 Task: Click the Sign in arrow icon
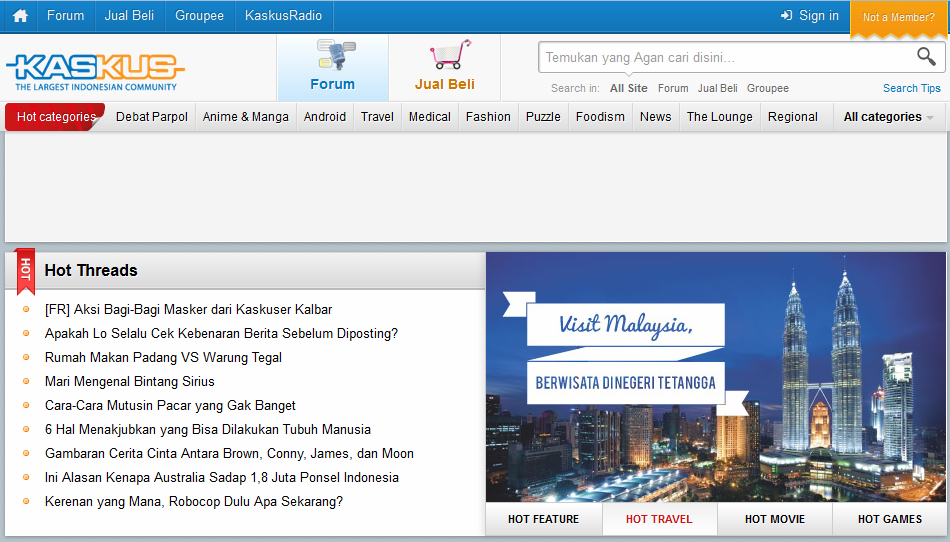coord(786,15)
